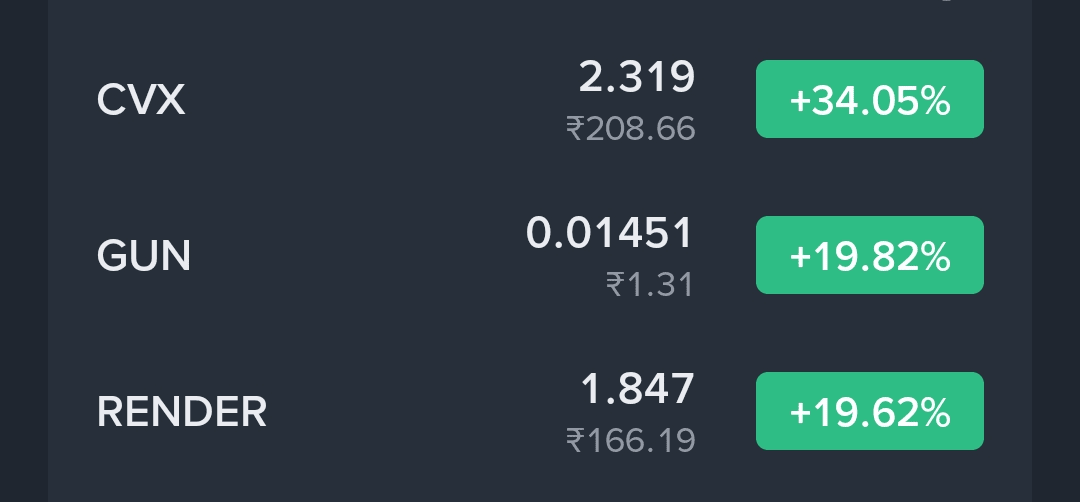The width and height of the screenshot is (1080, 502).
Task: Click the GUN price 0.01451
Action: (x=609, y=233)
